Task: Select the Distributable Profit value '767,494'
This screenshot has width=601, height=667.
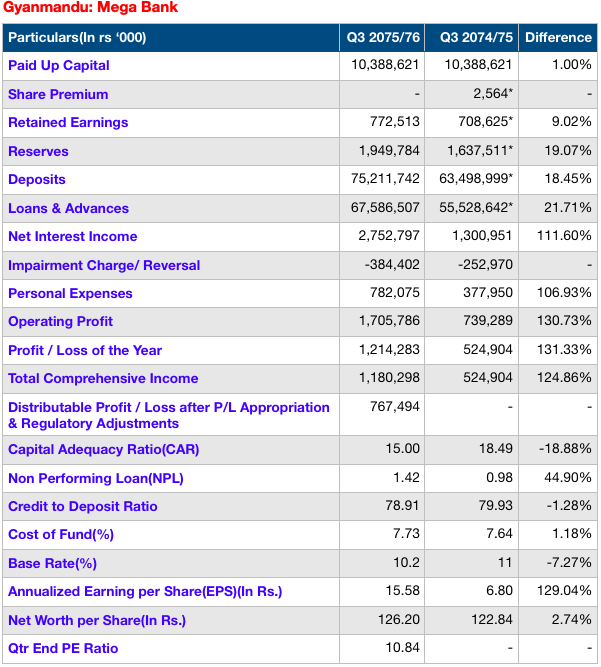Action: (394, 407)
